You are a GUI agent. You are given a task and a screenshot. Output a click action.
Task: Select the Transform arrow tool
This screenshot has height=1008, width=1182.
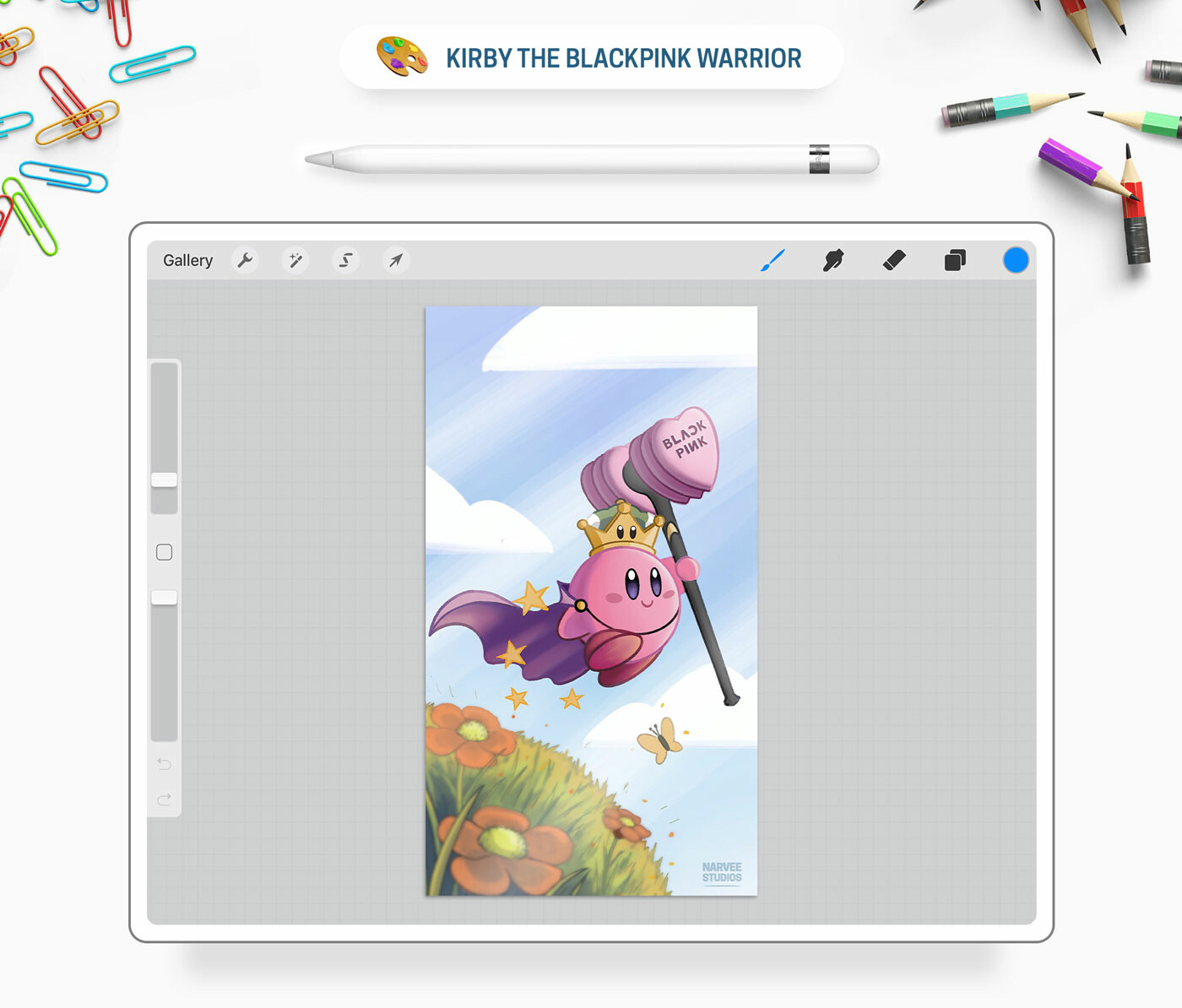click(396, 260)
